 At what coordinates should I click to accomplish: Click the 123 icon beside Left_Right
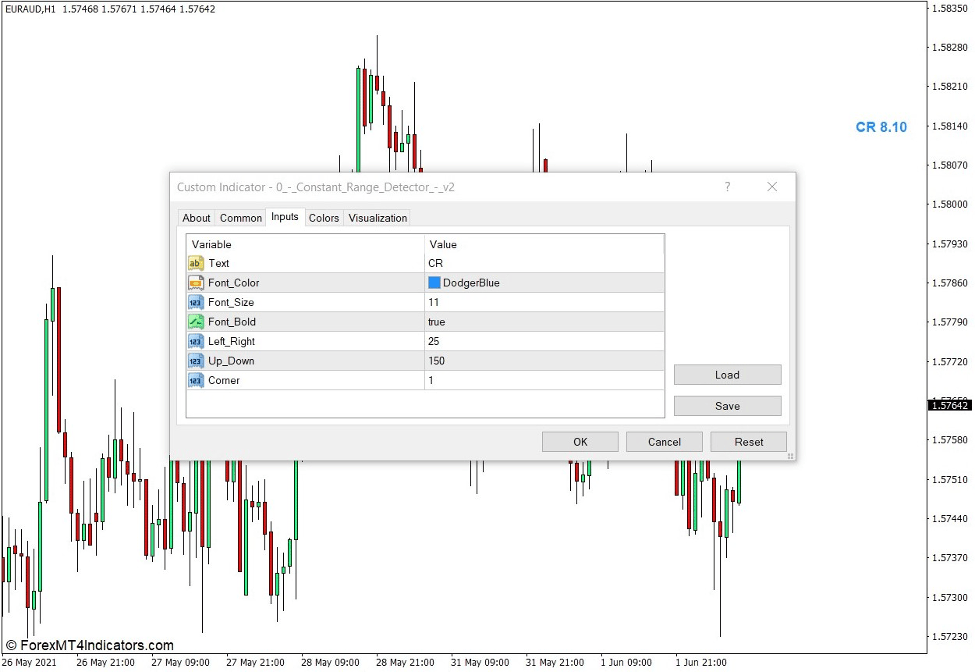click(197, 341)
